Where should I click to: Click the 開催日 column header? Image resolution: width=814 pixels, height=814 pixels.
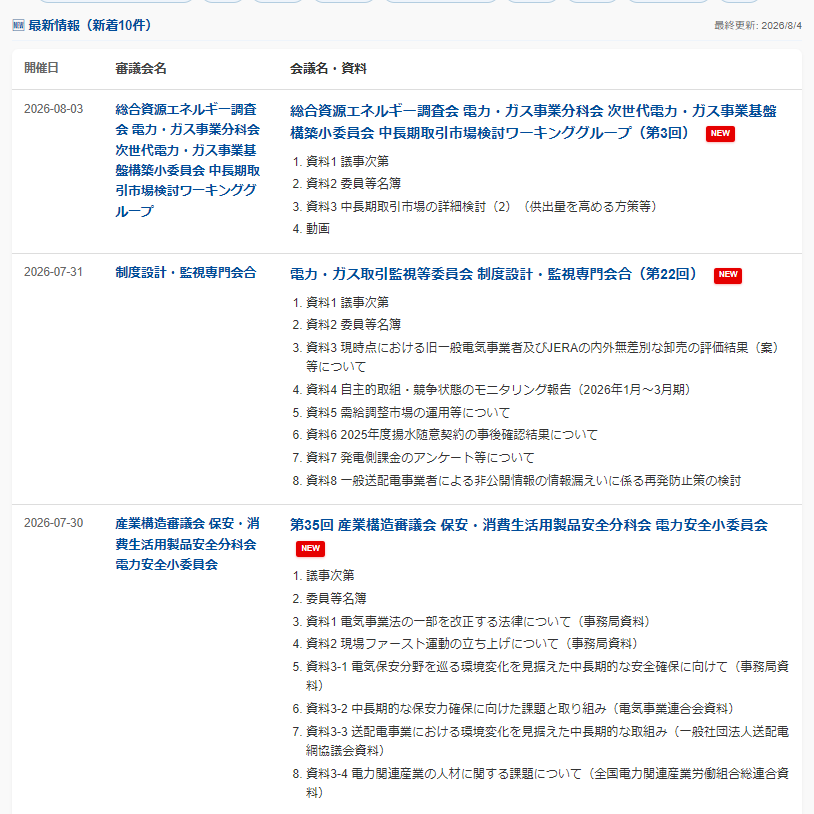[x=41, y=68]
